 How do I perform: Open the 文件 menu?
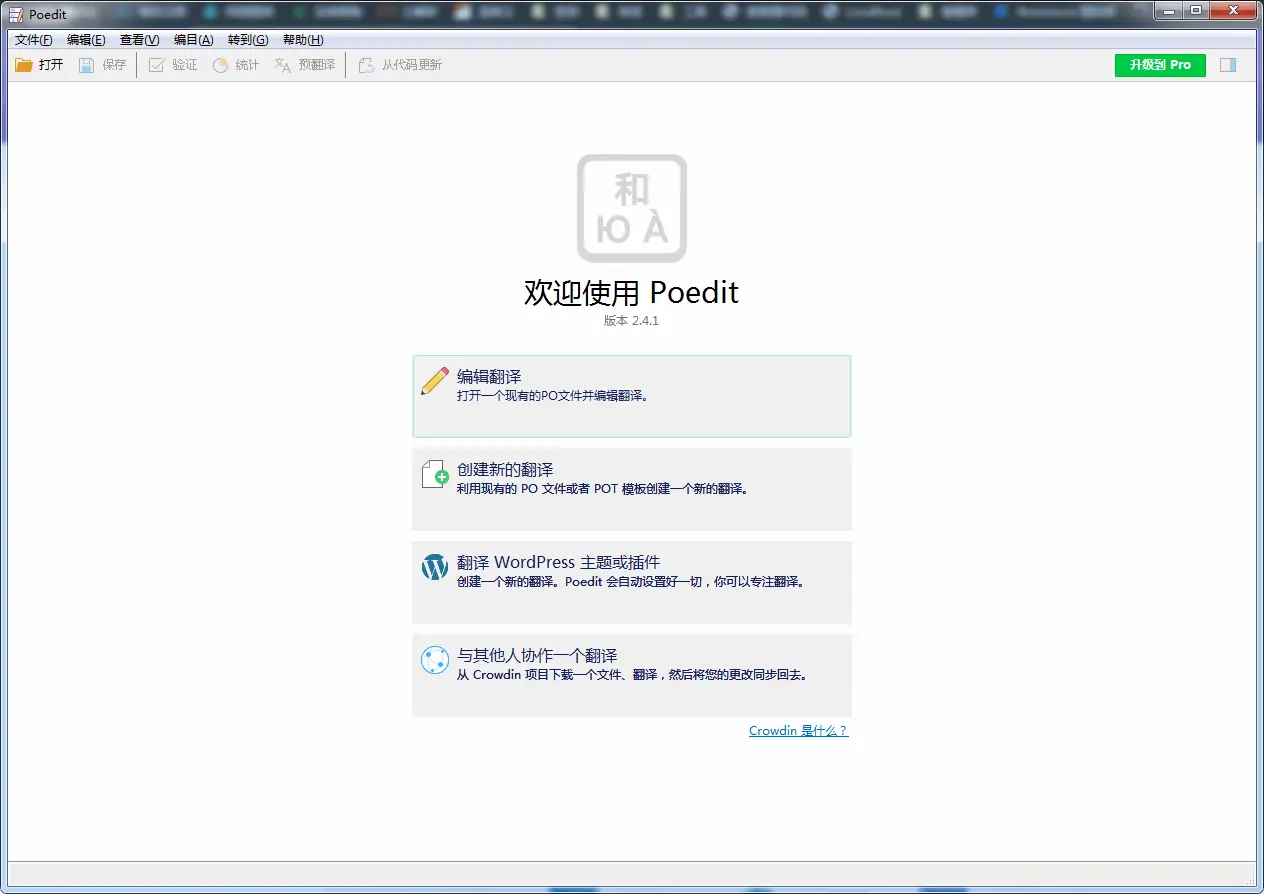point(31,40)
